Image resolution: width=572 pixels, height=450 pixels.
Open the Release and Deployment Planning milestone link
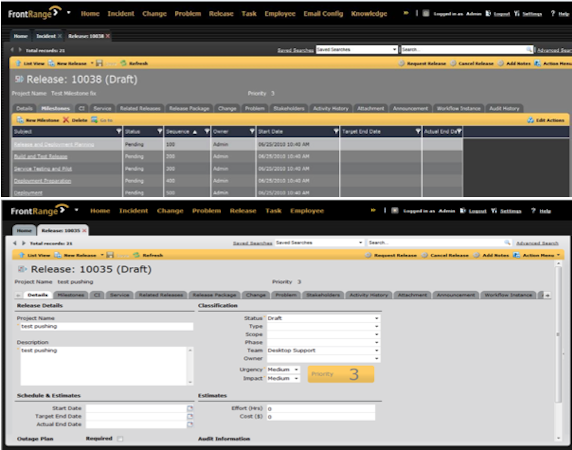[54, 144]
